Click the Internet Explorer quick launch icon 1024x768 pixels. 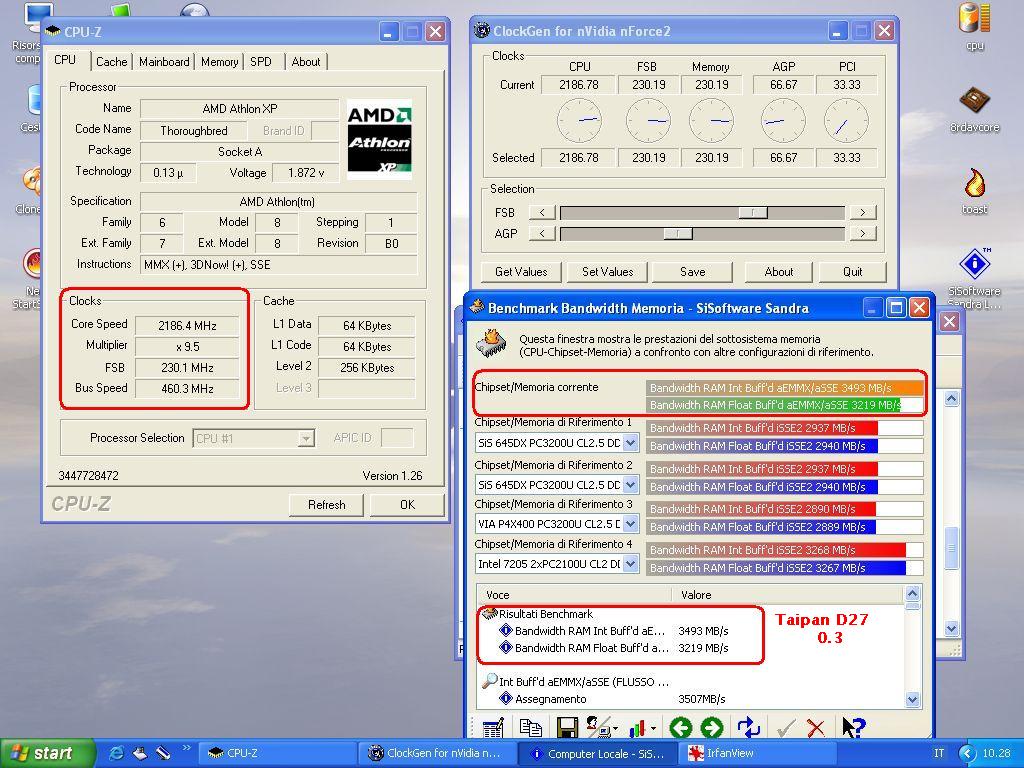coord(116,753)
